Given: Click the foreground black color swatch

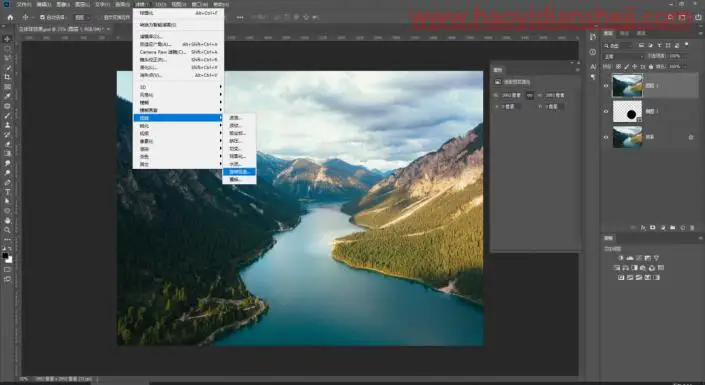Looking at the screenshot, I should 5,255.
